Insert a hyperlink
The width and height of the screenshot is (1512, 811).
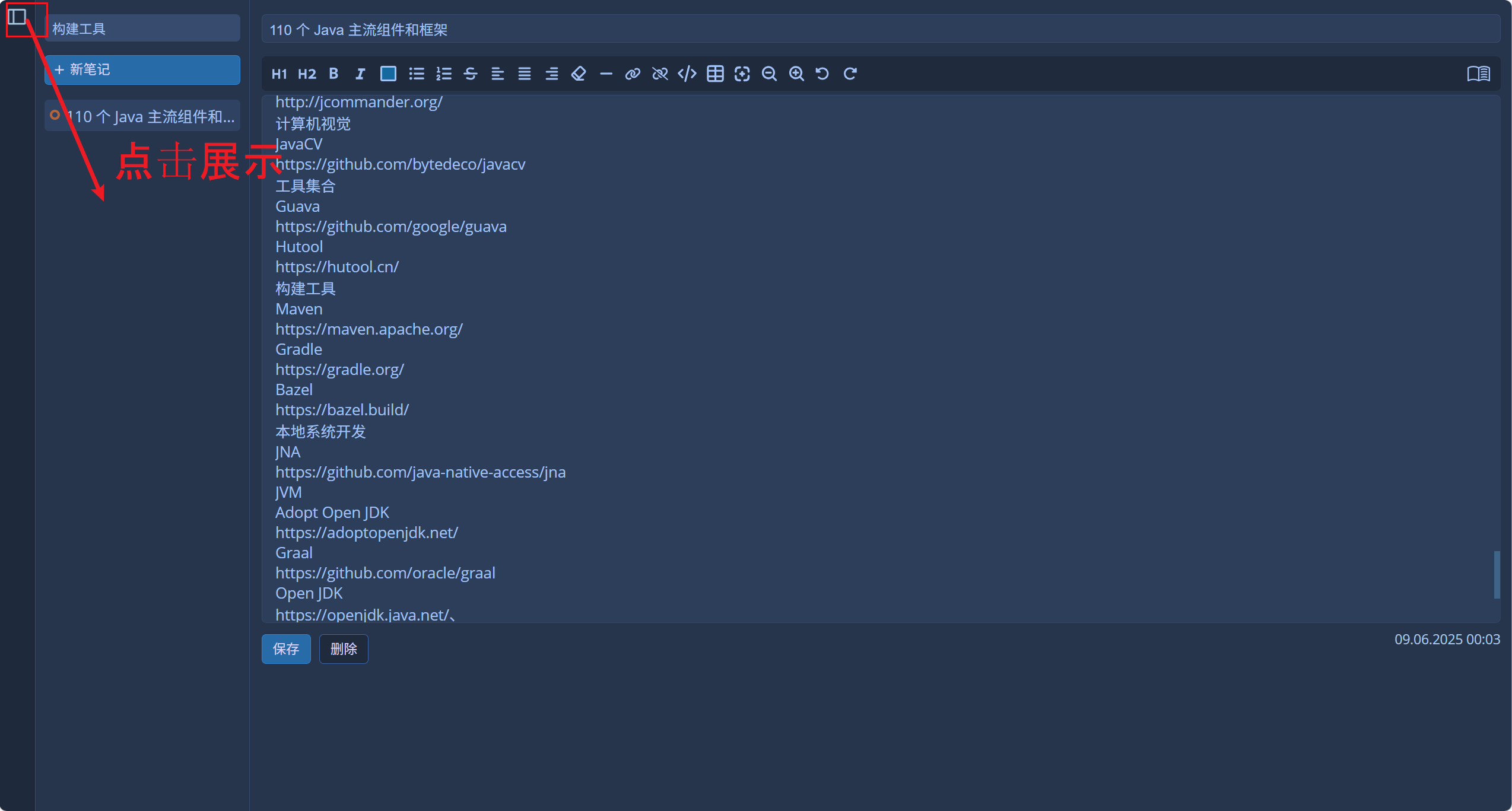[x=633, y=74]
